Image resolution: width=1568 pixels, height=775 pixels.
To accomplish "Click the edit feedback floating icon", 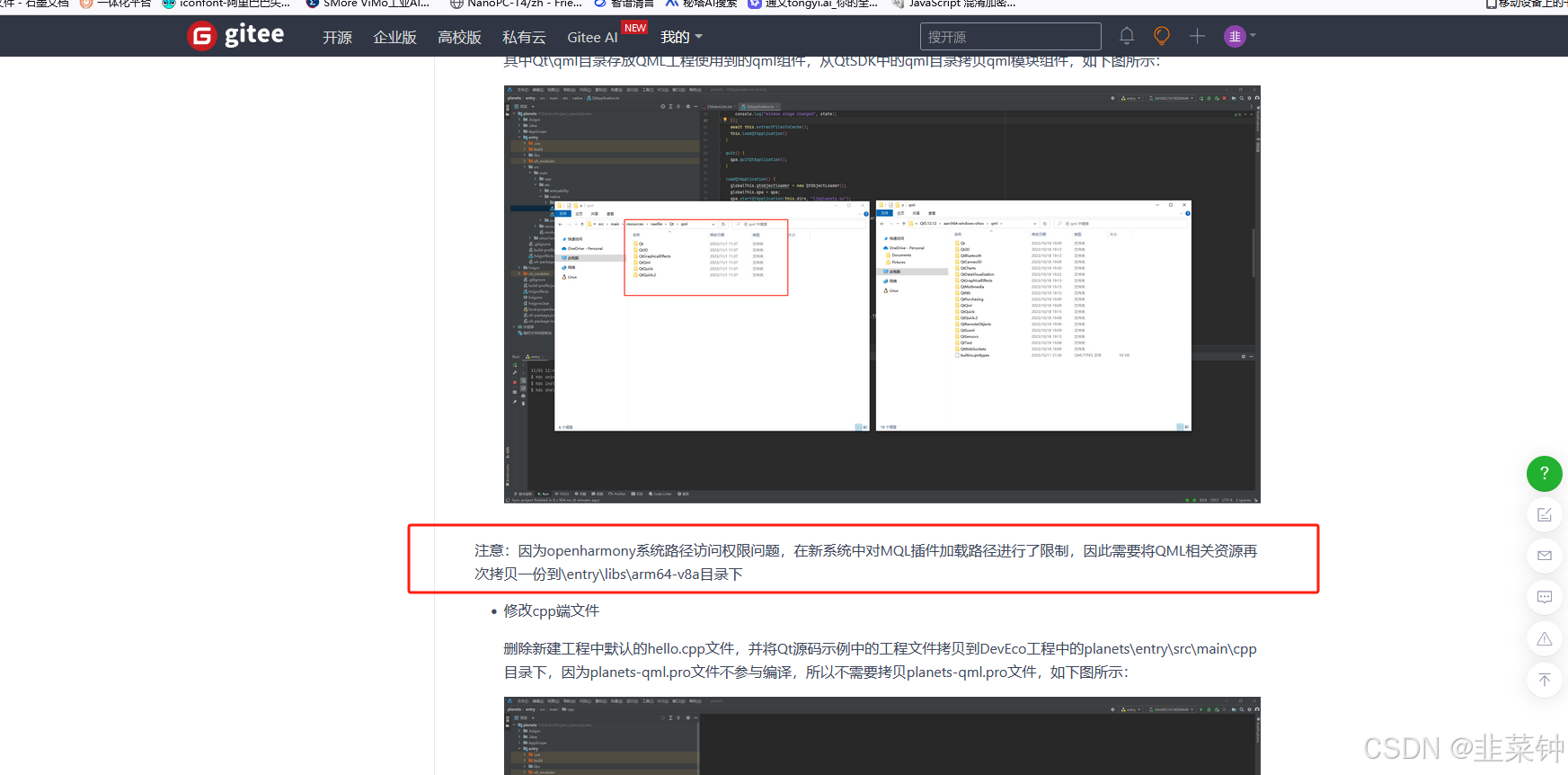I will tap(1545, 514).
